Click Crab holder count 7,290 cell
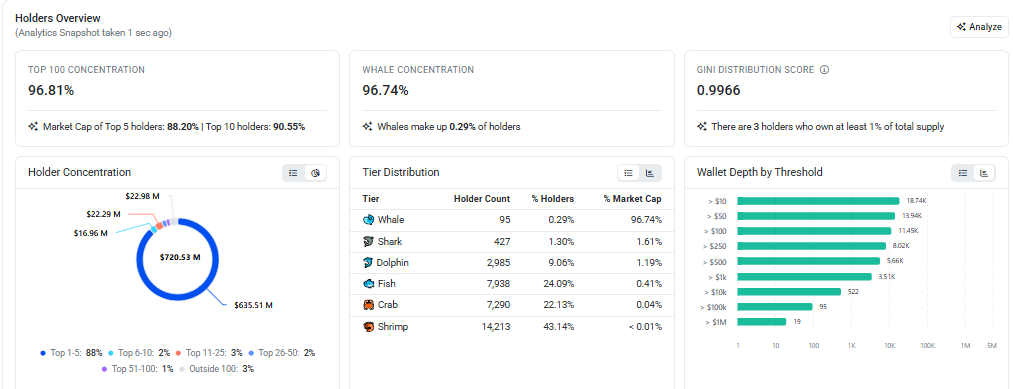The image size is (1013, 389). [x=499, y=305]
